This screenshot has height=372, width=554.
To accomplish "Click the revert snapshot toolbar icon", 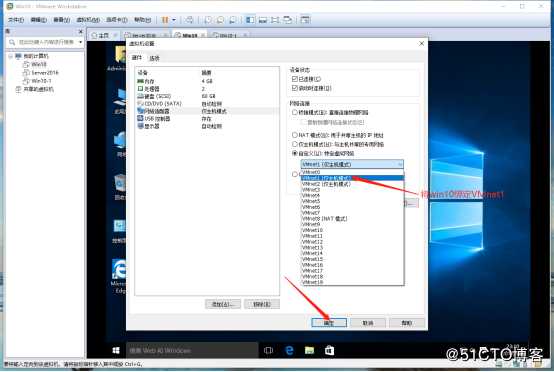I will coord(220,20).
